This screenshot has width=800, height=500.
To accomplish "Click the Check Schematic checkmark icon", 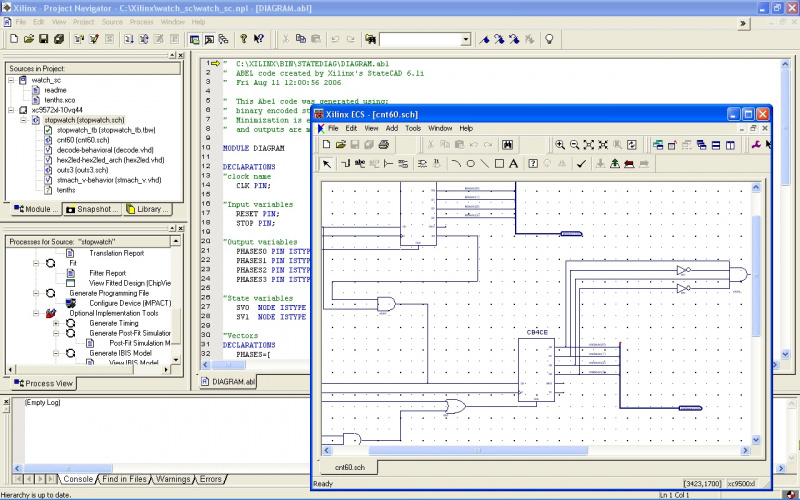I will click(x=581, y=164).
